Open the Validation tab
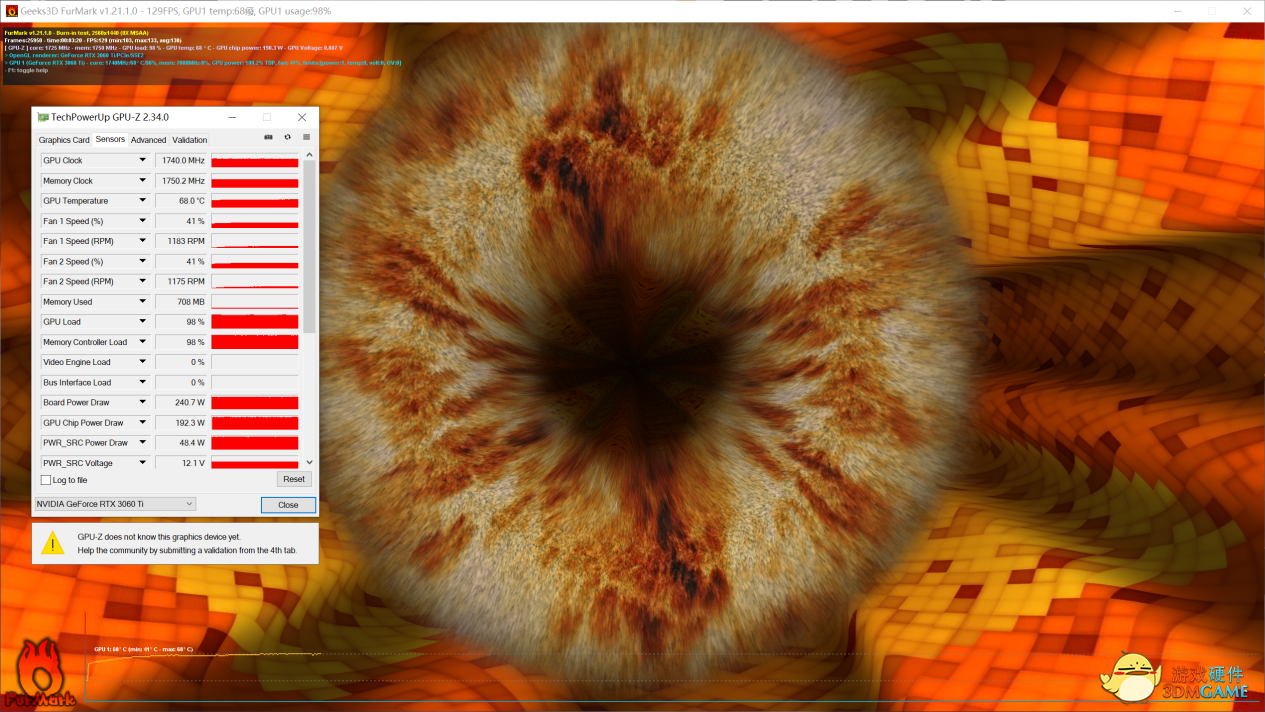The height and width of the screenshot is (712, 1265). click(x=190, y=140)
